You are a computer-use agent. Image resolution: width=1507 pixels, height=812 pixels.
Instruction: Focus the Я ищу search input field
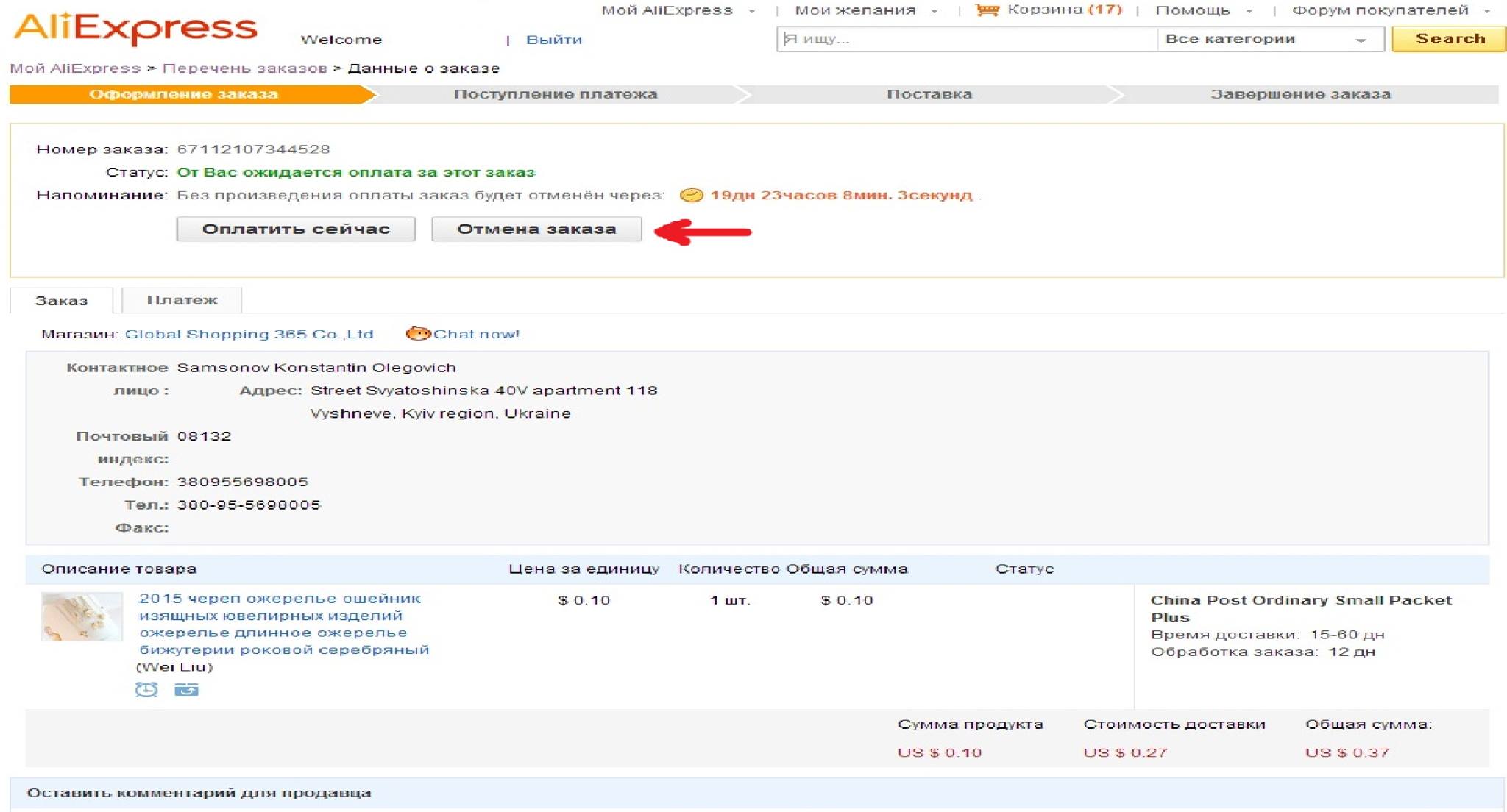coord(967,39)
